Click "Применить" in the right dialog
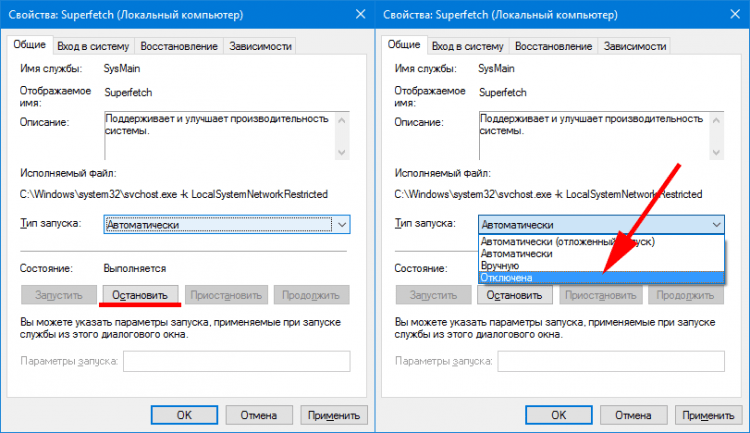Image resolution: width=750 pixels, height=433 pixels. (709, 414)
